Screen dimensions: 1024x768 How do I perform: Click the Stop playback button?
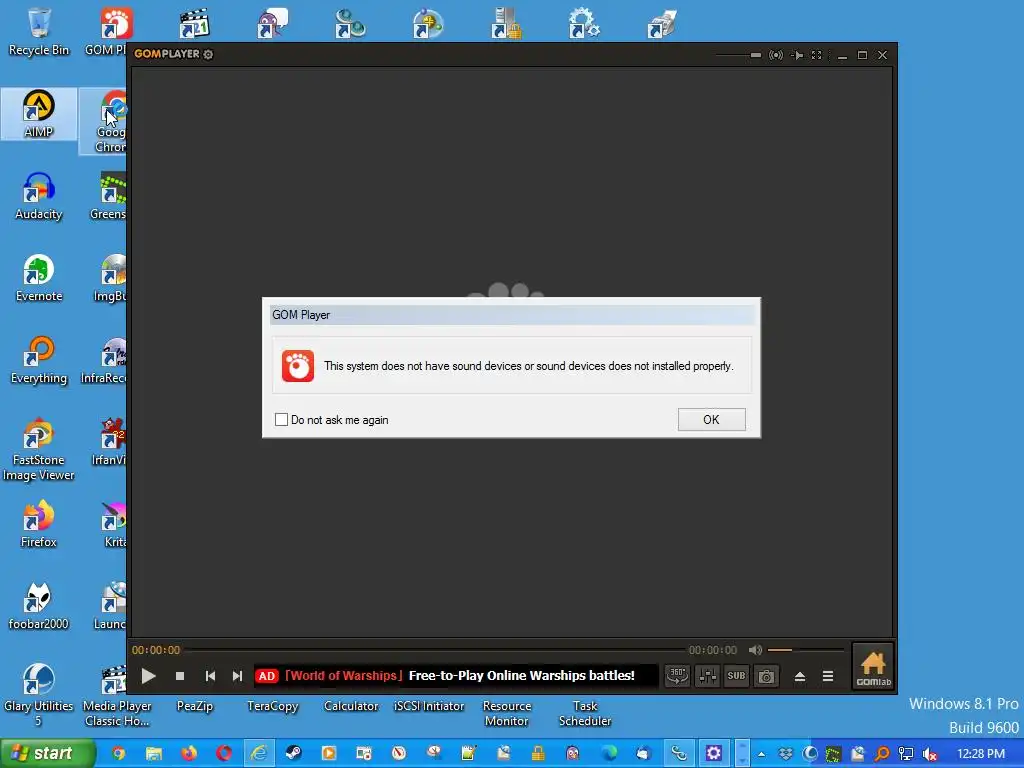tap(180, 676)
